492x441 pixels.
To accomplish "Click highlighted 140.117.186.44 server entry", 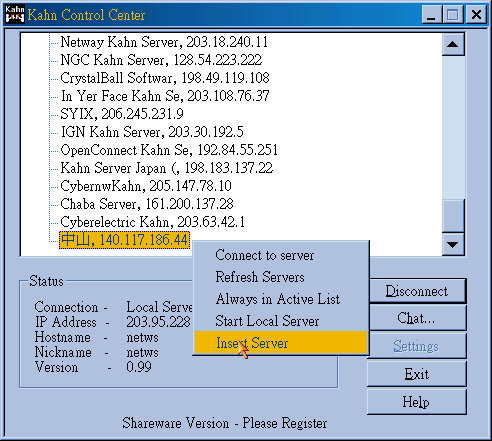I will [x=124, y=240].
